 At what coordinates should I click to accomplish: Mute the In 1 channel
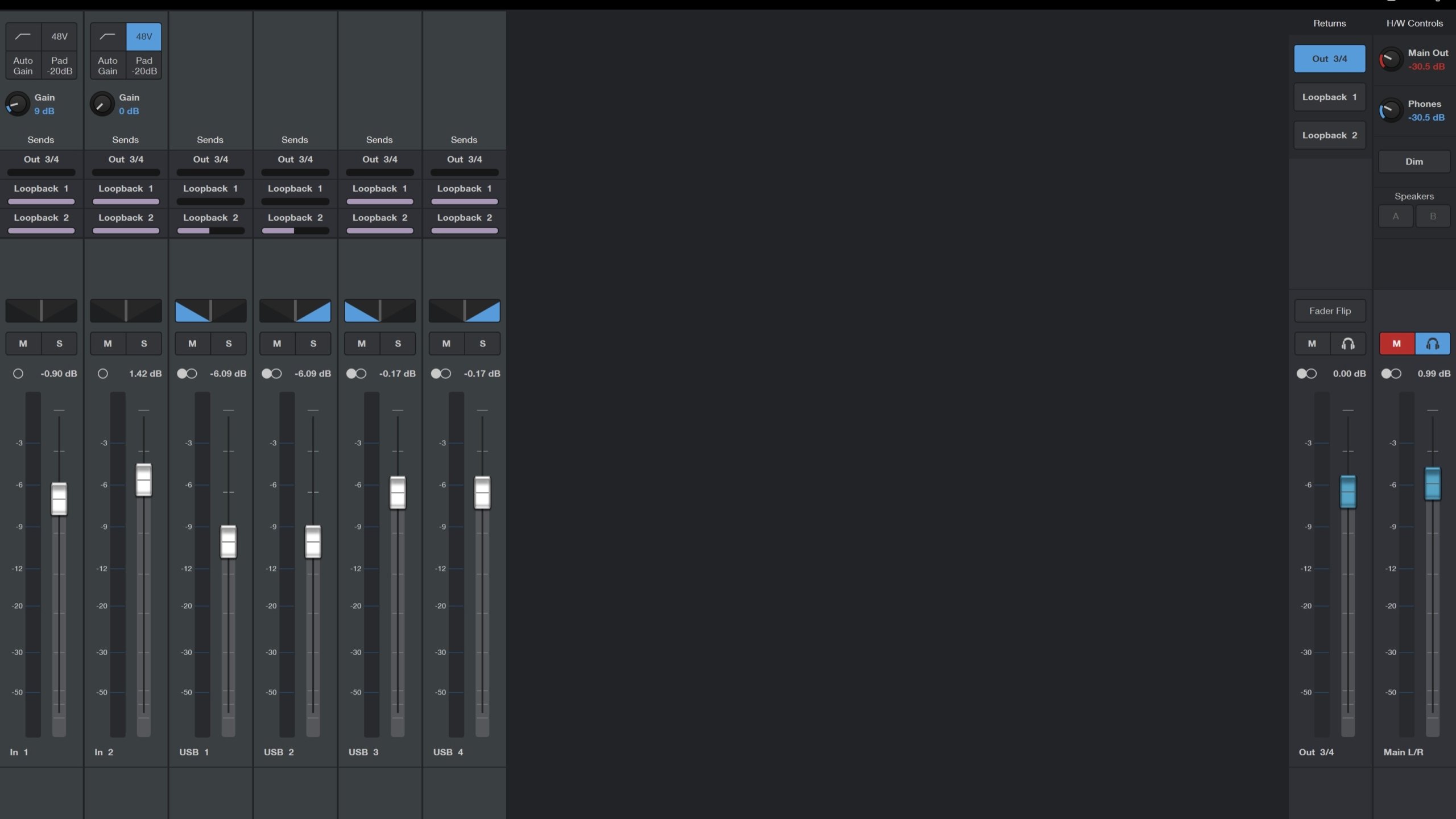pyautogui.click(x=23, y=344)
